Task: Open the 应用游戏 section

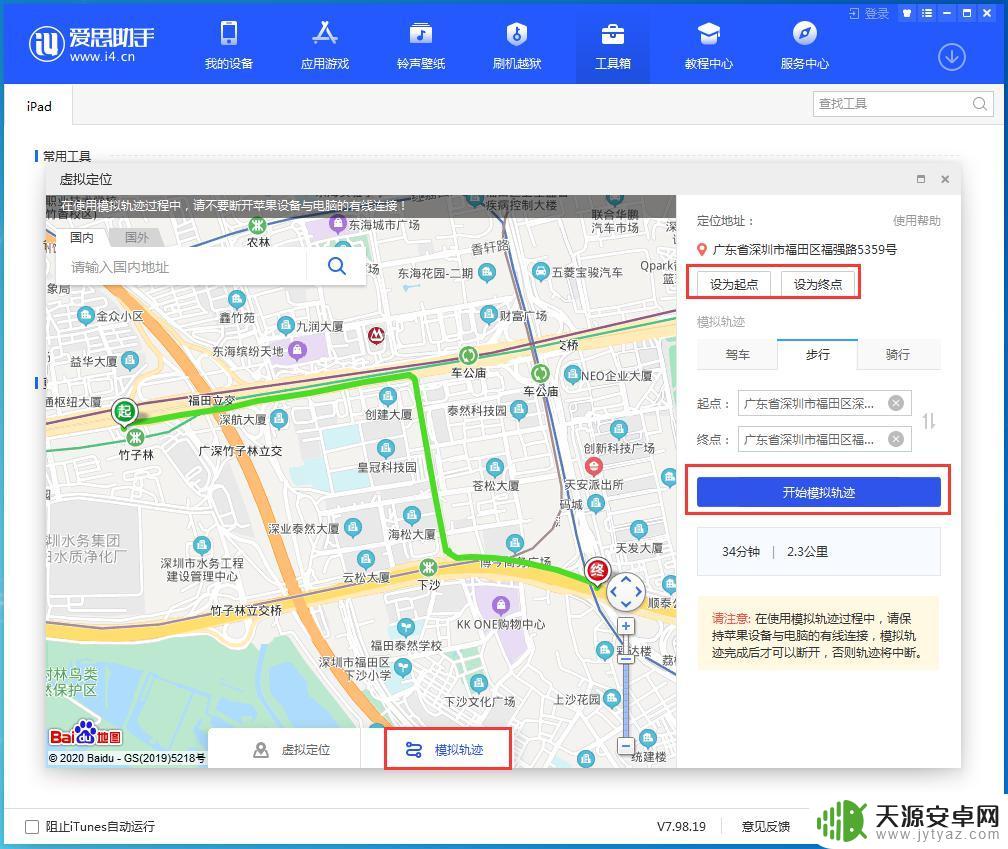Action: click(x=325, y=44)
